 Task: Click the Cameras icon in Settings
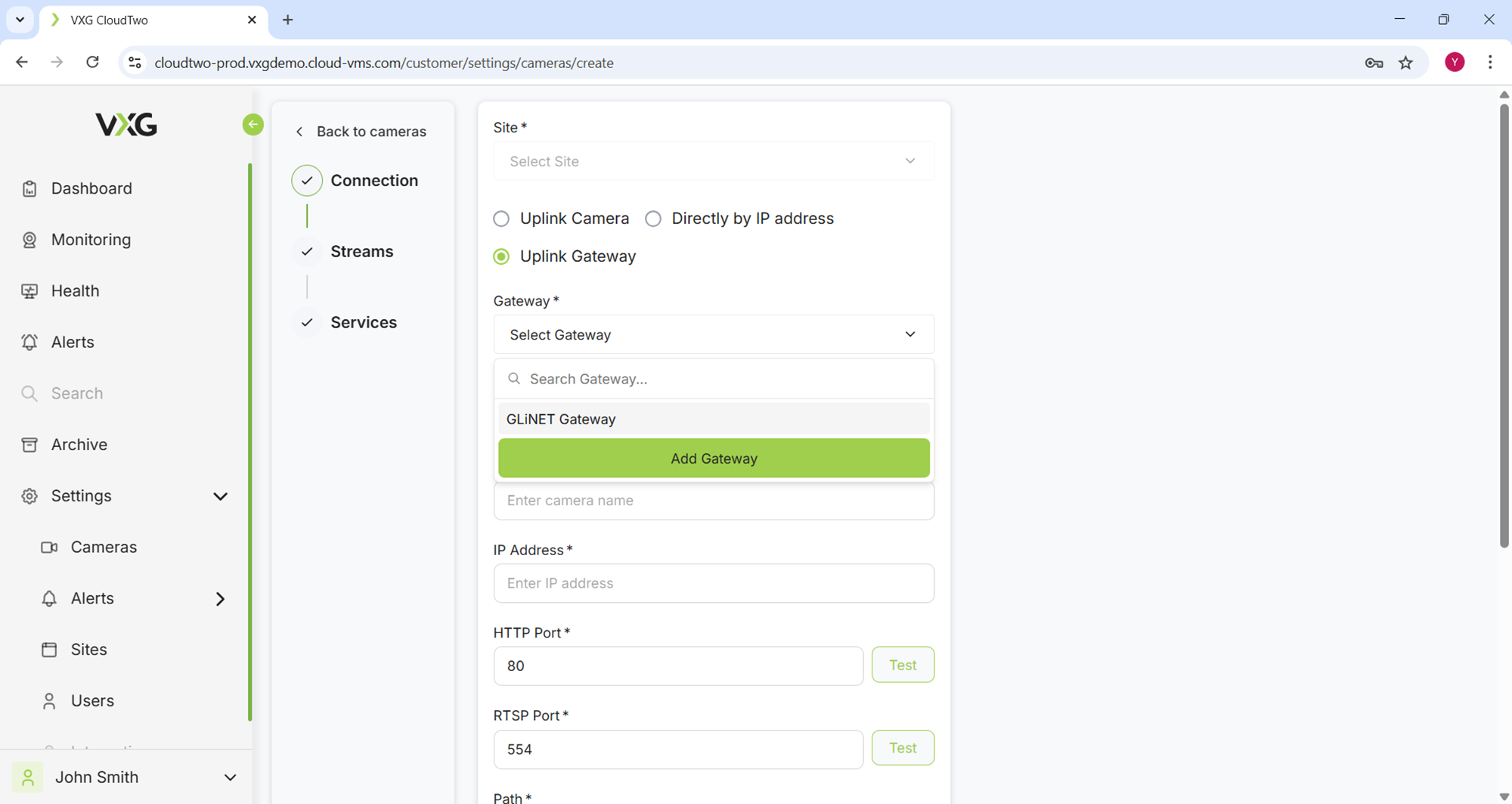pyautogui.click(x=49, y=547)
